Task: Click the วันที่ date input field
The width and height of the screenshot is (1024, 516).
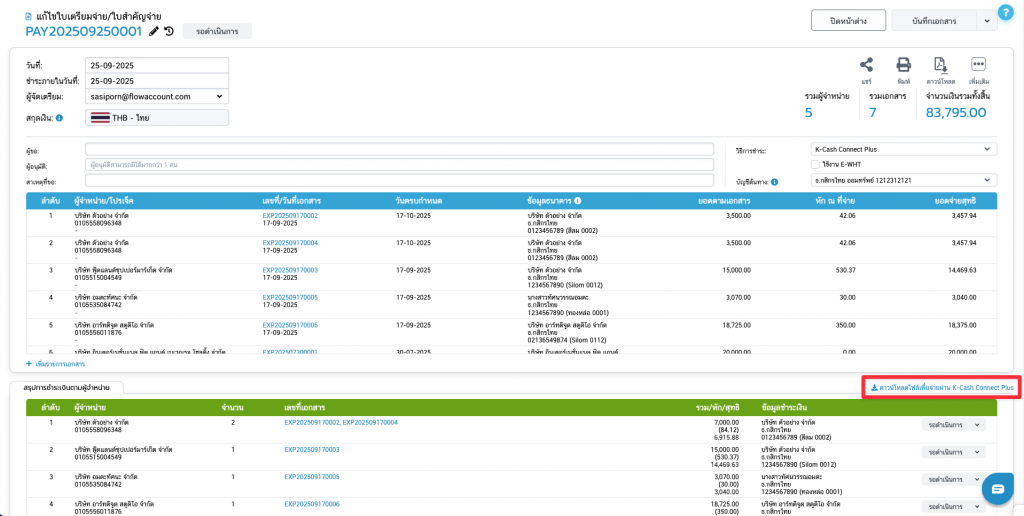Action: [x=157, y=65]
